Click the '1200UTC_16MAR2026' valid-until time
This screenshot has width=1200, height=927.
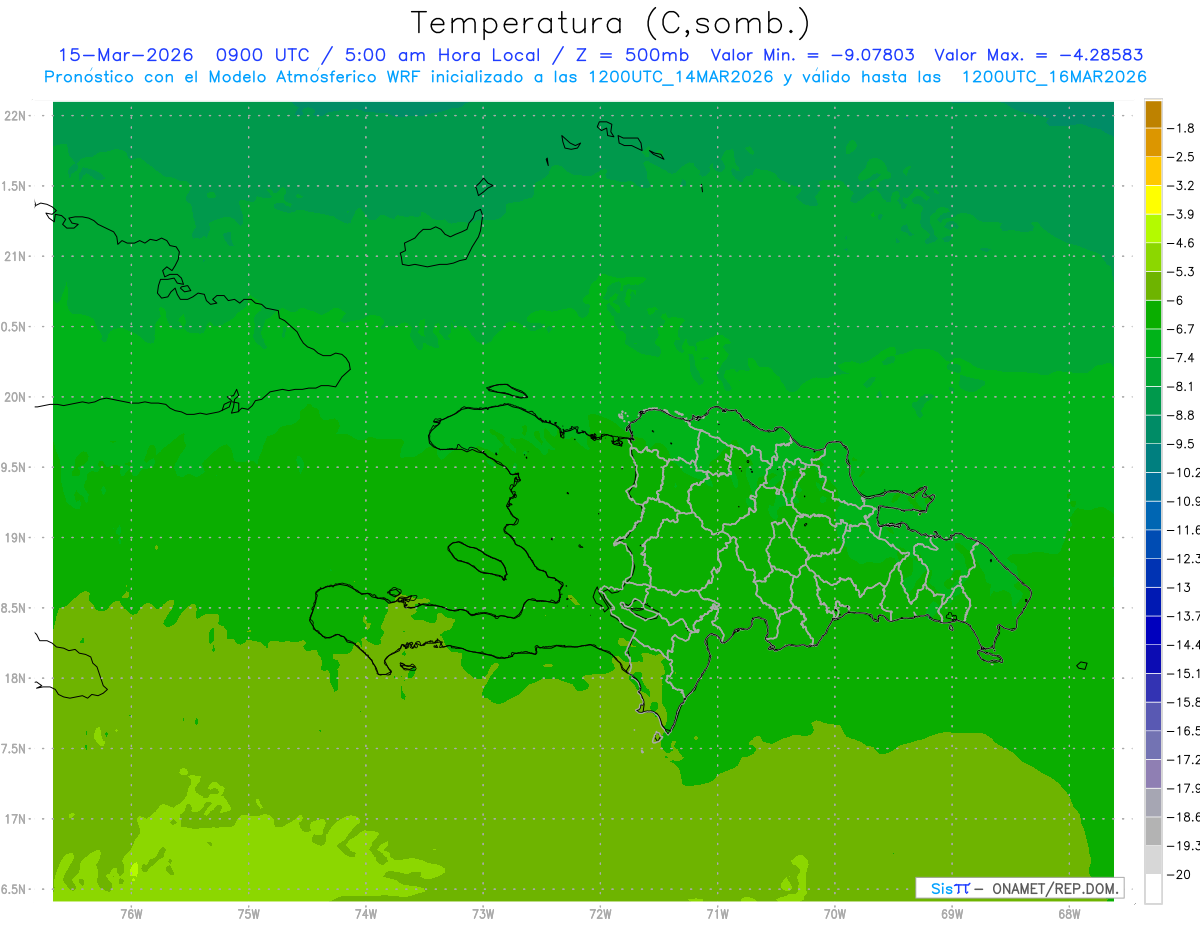(x=1053, y=76)
